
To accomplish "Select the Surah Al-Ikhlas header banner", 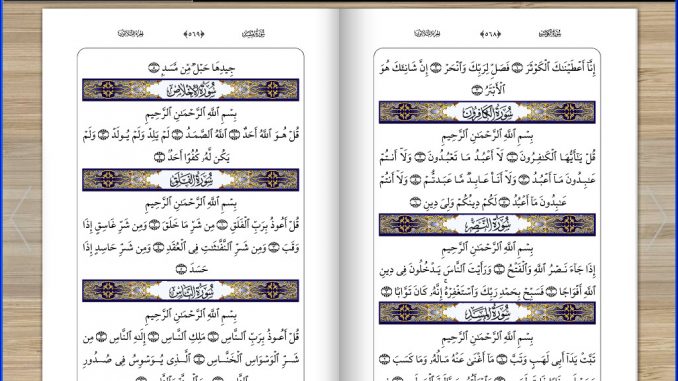I will pos(191,90).
